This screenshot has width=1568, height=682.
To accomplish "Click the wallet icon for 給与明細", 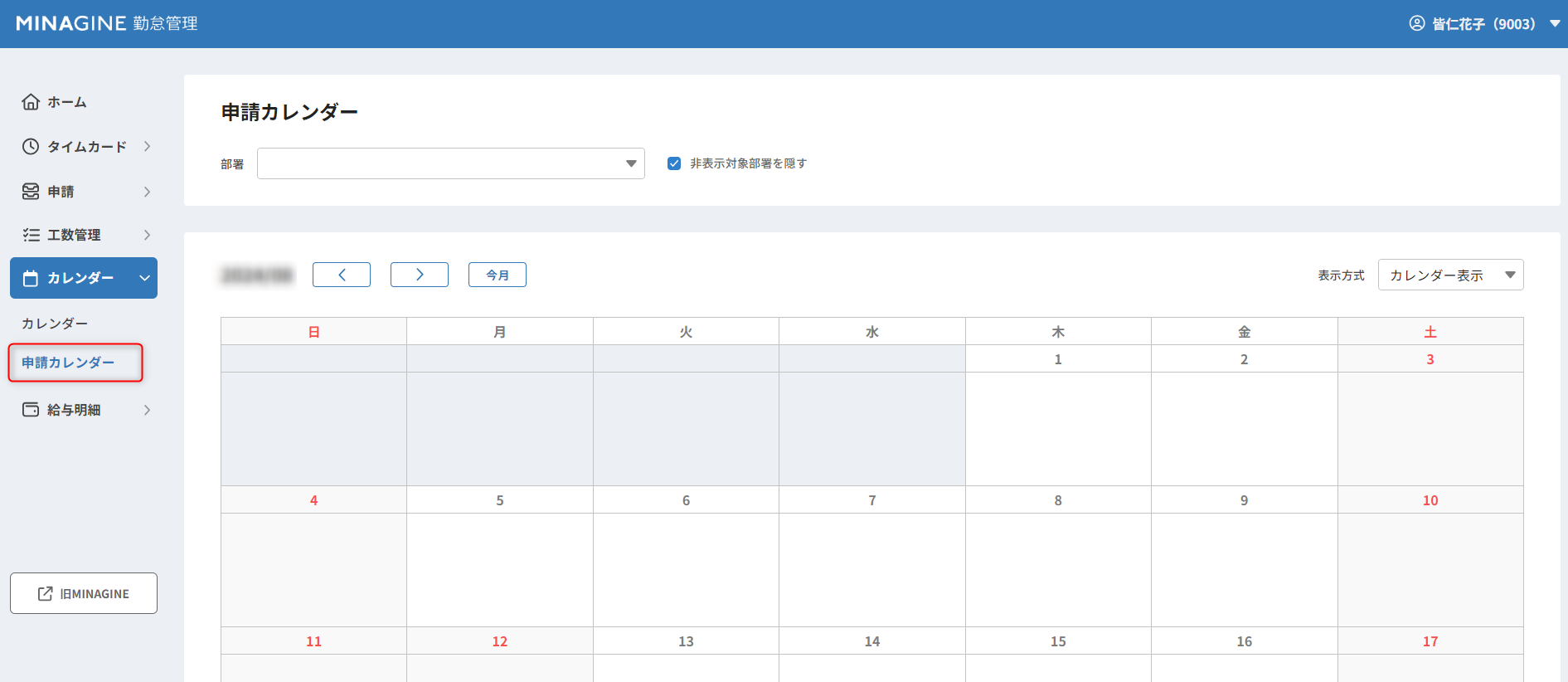I will (31, 409).
